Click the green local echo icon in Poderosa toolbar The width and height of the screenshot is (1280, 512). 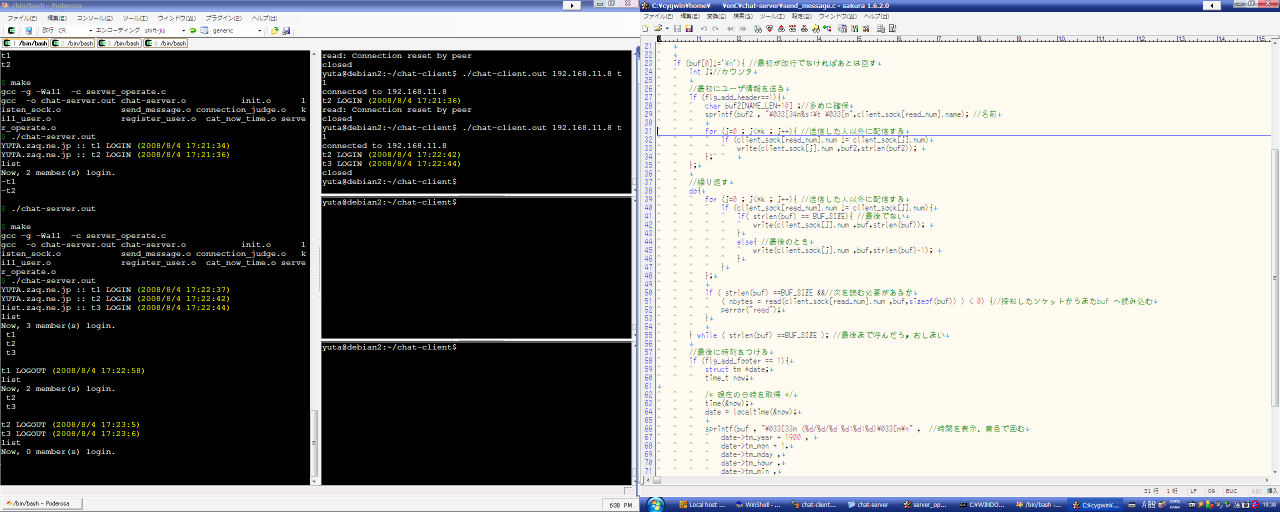(192, 30)
